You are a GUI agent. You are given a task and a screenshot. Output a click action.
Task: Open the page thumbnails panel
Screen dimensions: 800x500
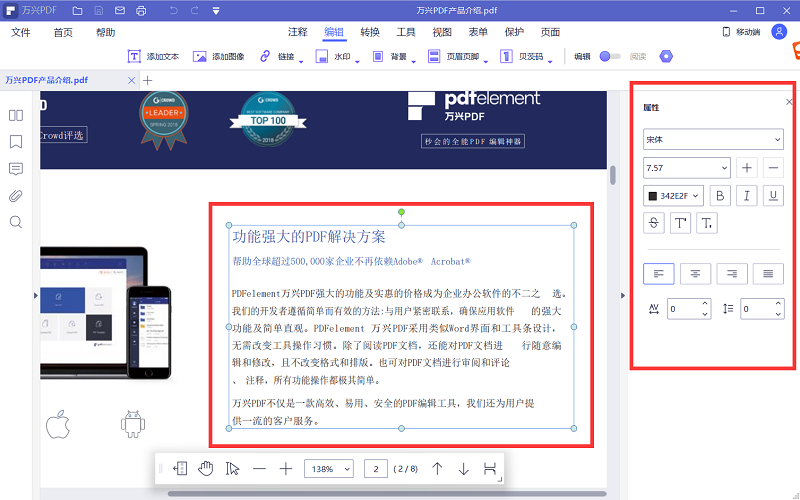(x=16, y=115)
